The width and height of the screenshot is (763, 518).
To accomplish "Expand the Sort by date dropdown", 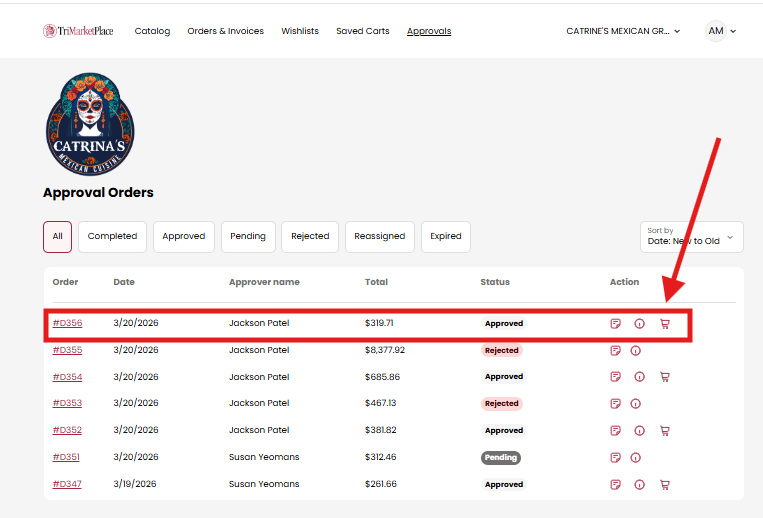I will pyautogui.click(x=691, y=237).
